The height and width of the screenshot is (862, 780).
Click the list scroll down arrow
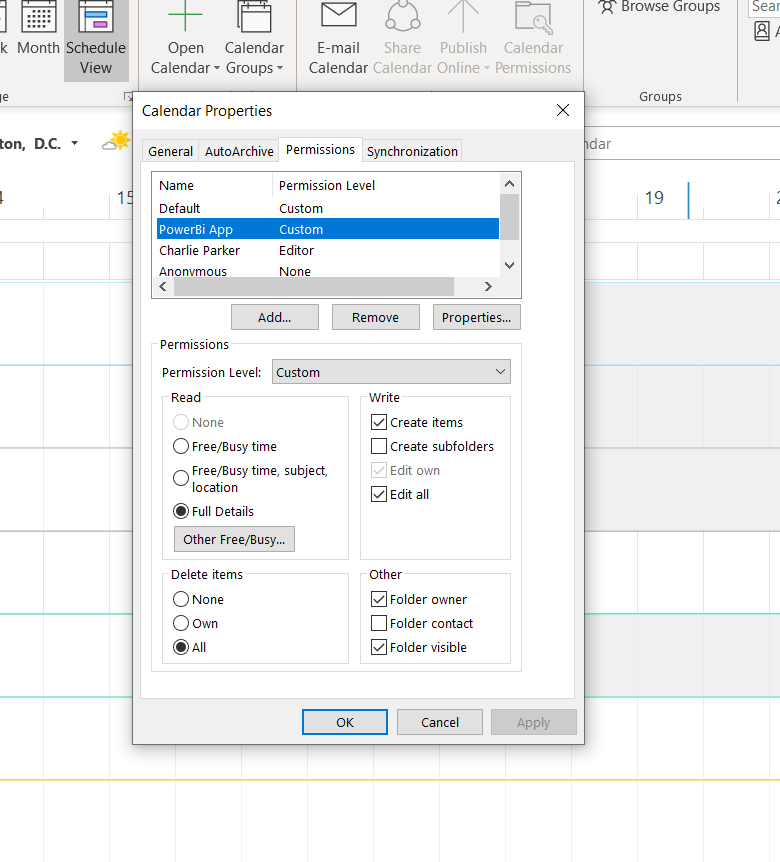click(x=509, y=265)
